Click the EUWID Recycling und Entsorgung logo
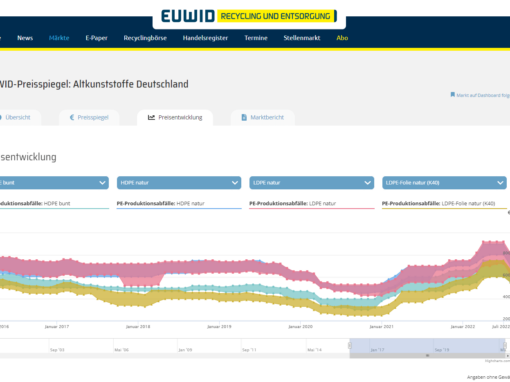This screenshot has height=382, width=510. tap(249, 16)
